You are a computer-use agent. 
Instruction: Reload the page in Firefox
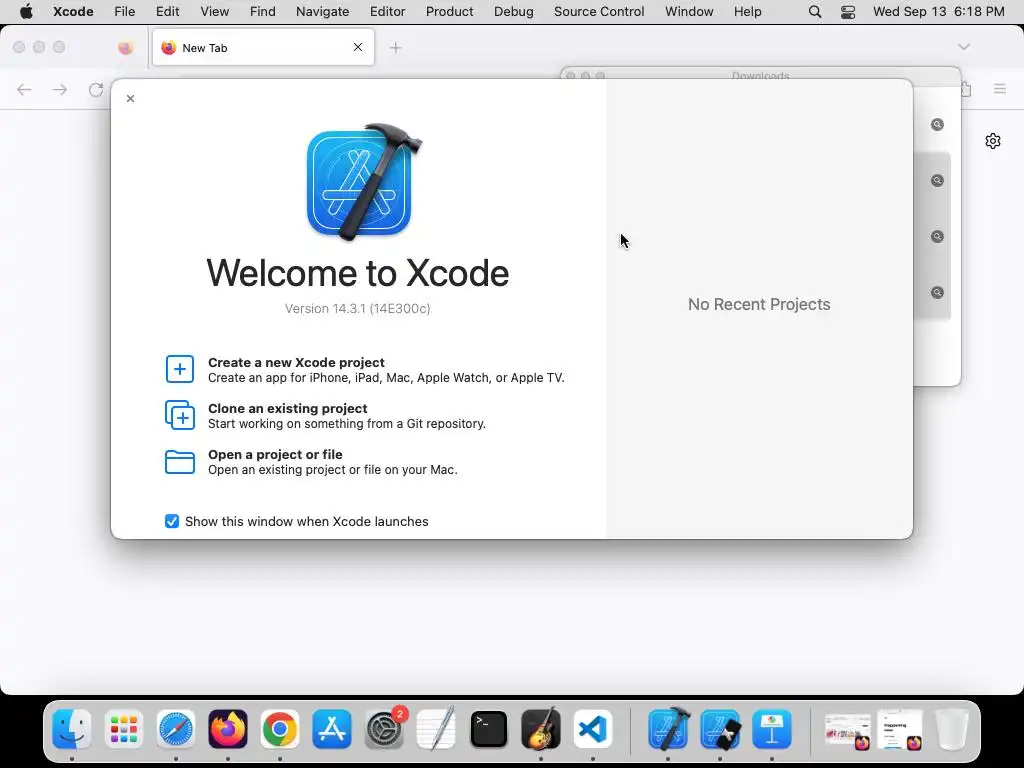[x=96, y=89]
